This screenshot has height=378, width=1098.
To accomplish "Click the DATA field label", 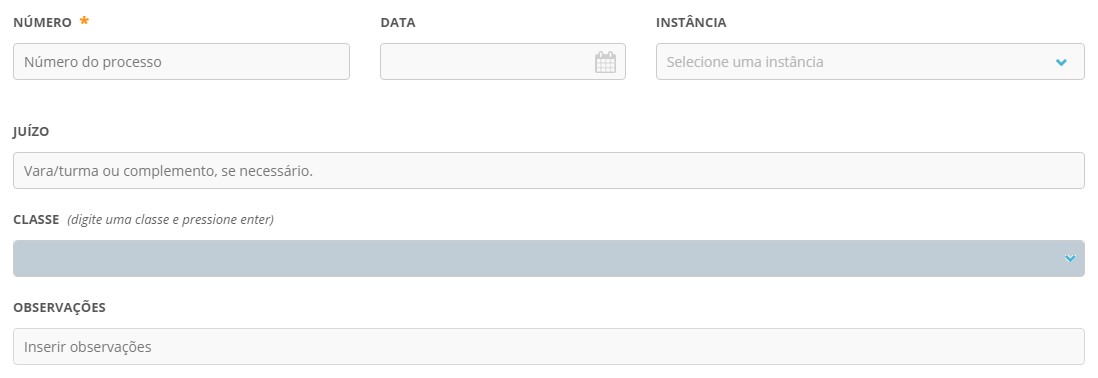I will [398, 23].
